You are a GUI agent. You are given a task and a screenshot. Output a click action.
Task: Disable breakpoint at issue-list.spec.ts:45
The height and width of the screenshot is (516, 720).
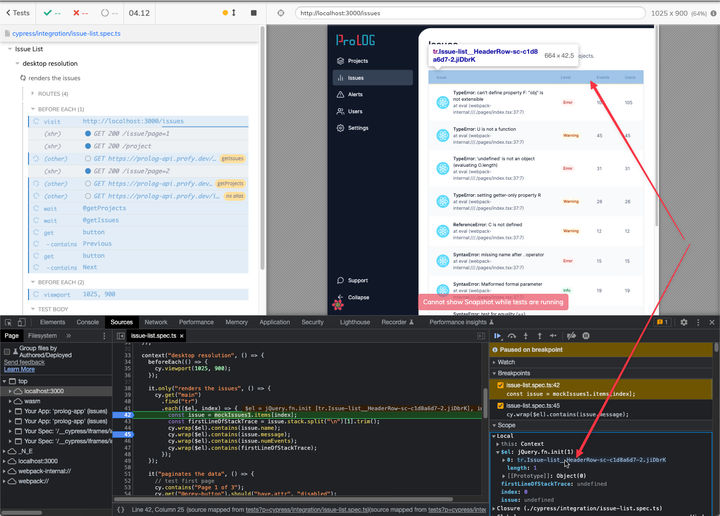coord(501,405)
